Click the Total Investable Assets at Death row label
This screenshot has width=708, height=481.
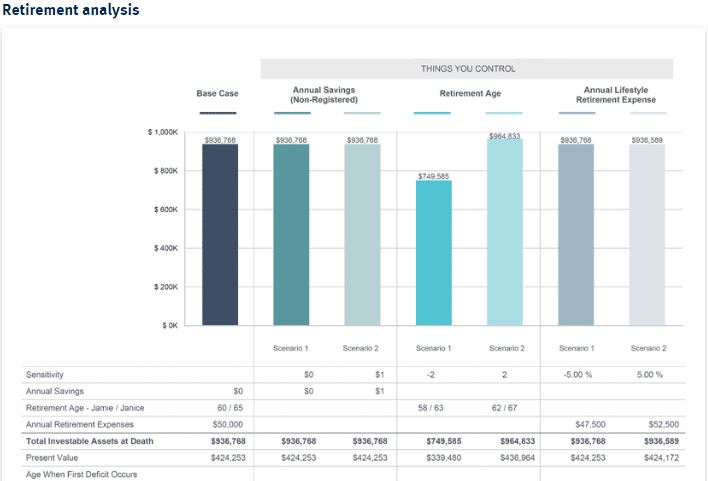(x=90, y=441)
